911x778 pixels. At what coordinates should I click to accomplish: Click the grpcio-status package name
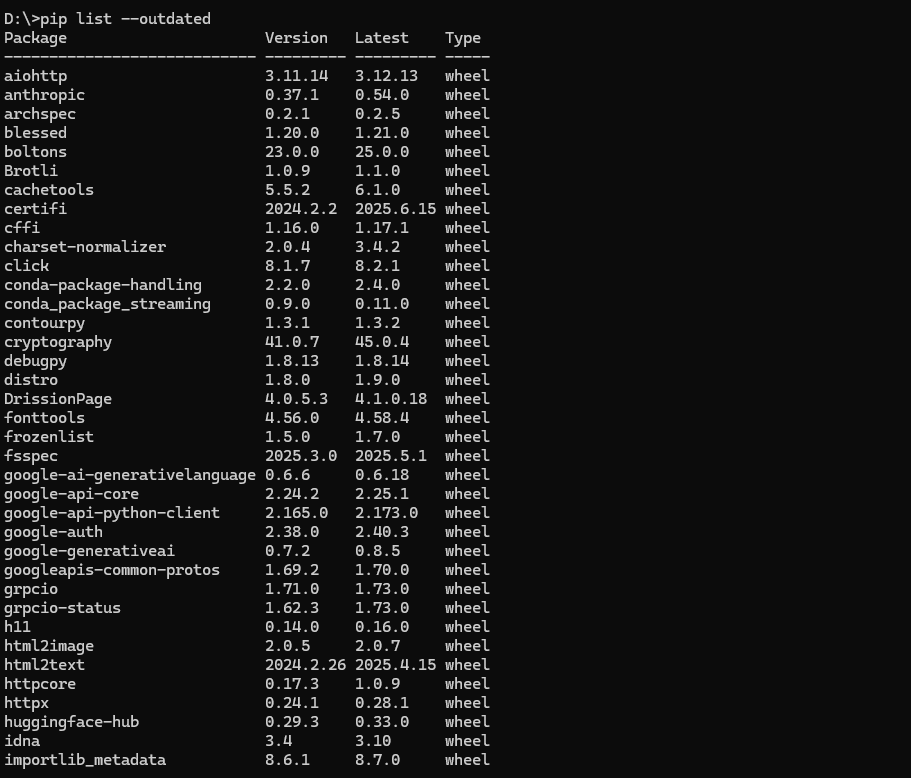(x=63, y=608)
